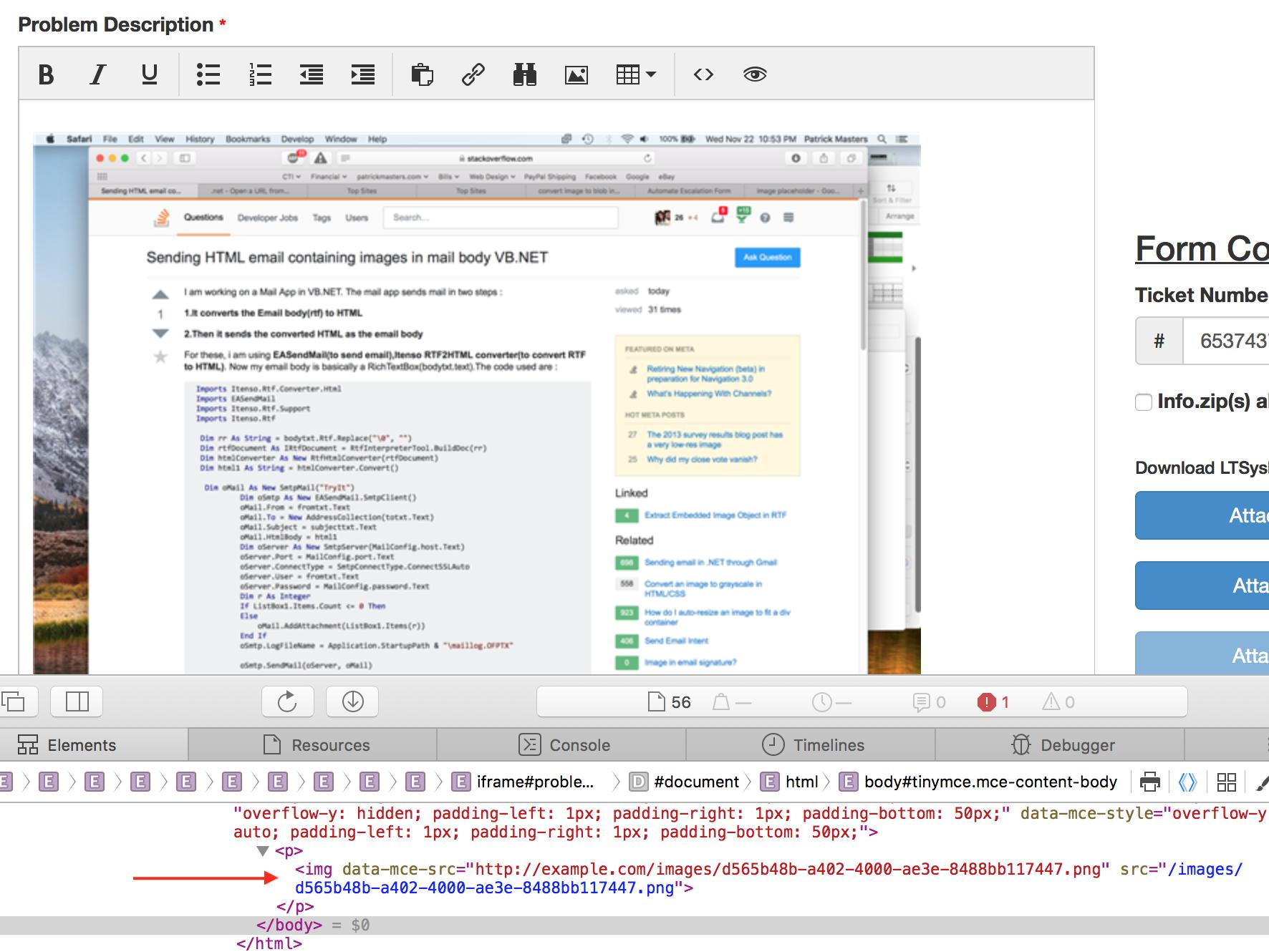The image size is (1269, 952).
Task: Click the Paste toolbar icon
Action: tap(422, 74)
